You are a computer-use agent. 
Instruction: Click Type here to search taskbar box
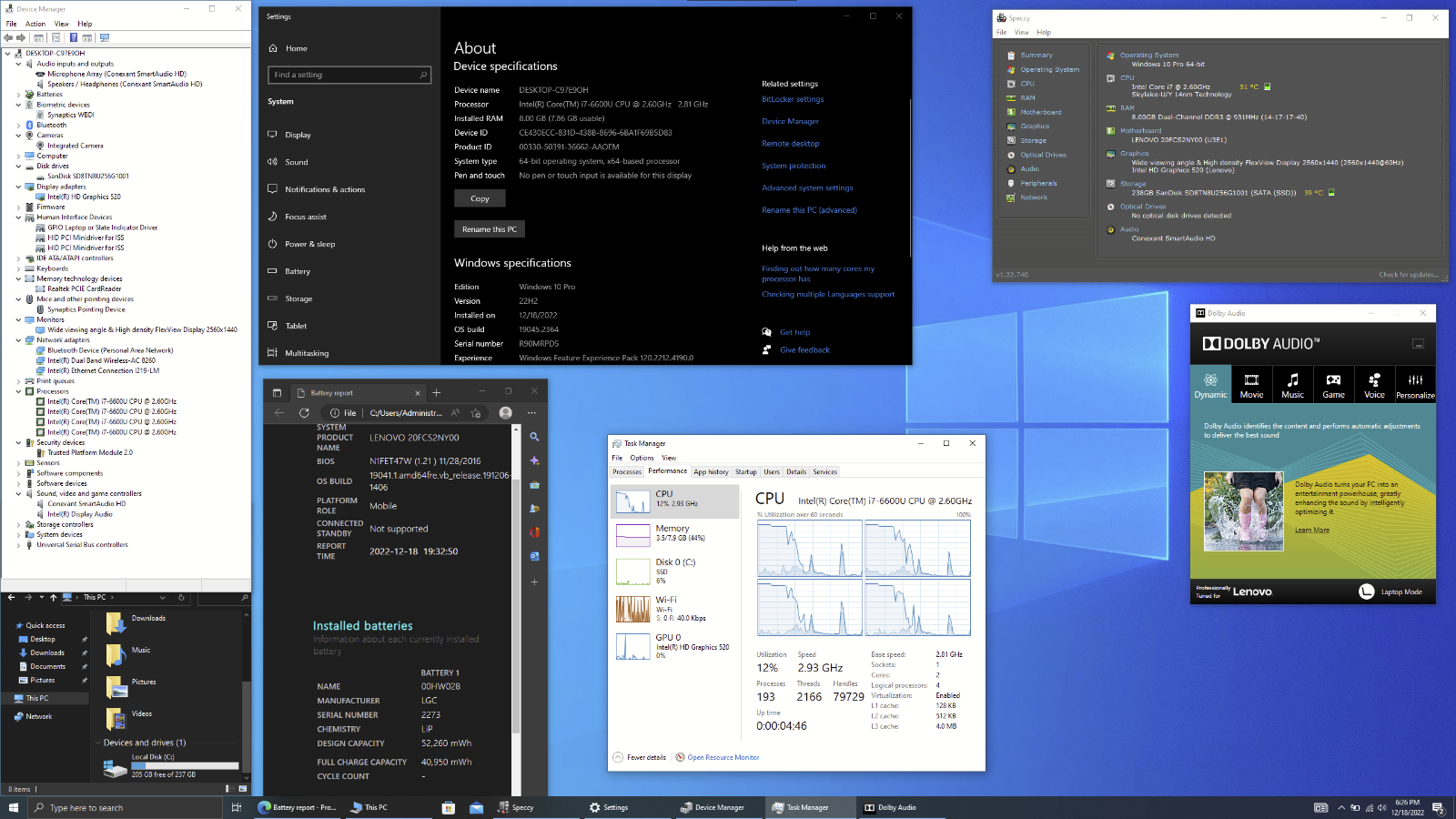pyautogui.click(x=126, y=808)
